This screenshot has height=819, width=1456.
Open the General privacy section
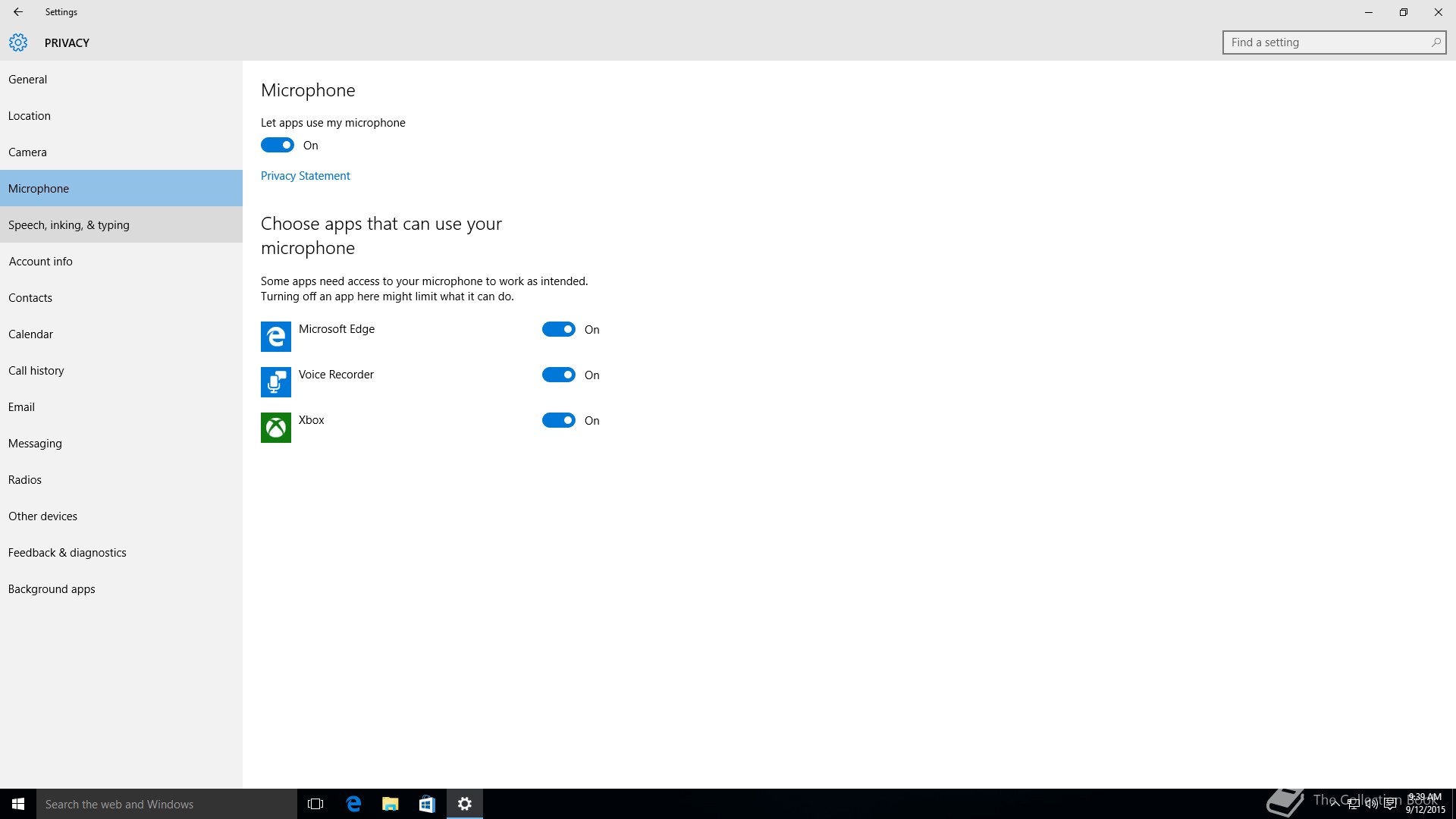121,79
